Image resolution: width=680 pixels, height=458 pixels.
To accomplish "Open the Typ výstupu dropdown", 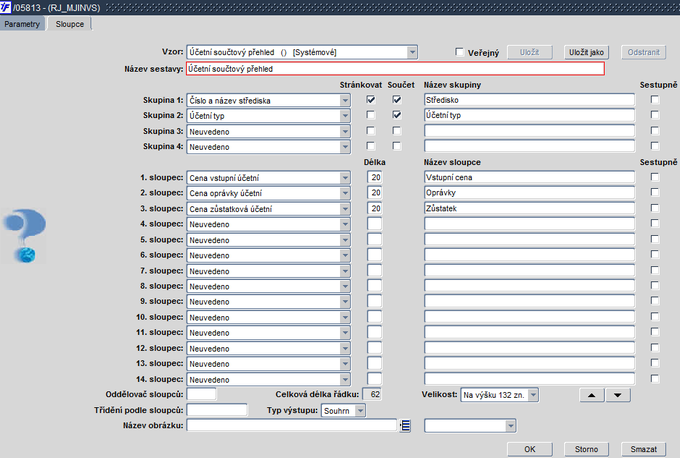I will click(x=360, y=410).
